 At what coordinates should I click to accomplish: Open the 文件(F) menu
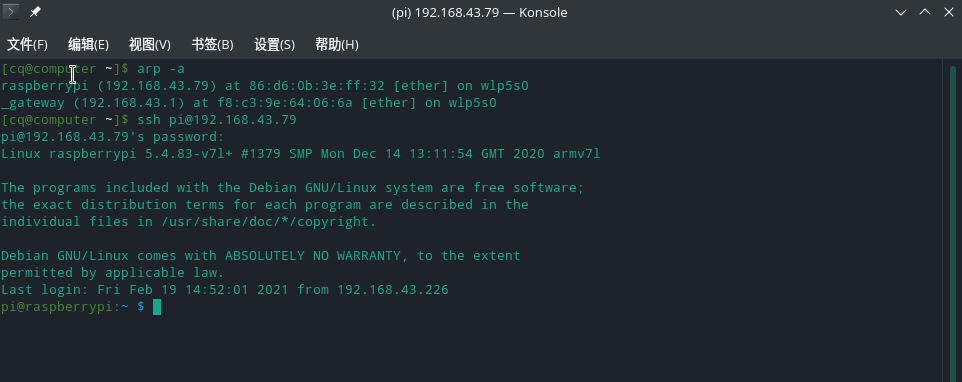pos(27,44)
